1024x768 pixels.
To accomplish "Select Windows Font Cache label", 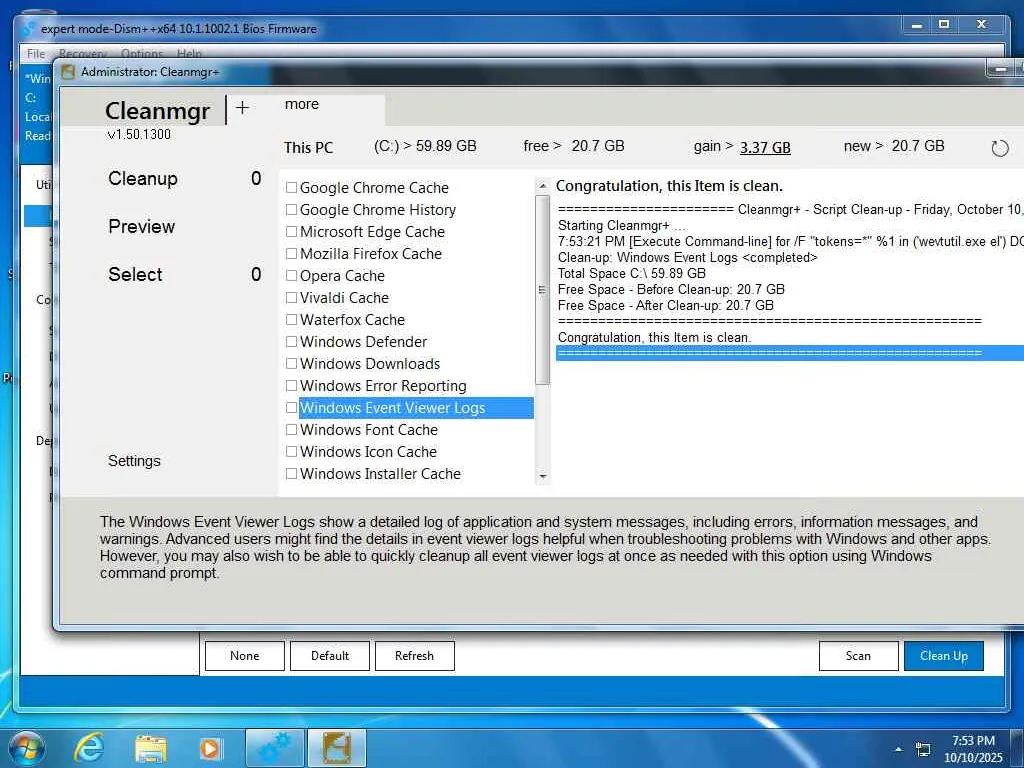I will (x=368, y=430).
